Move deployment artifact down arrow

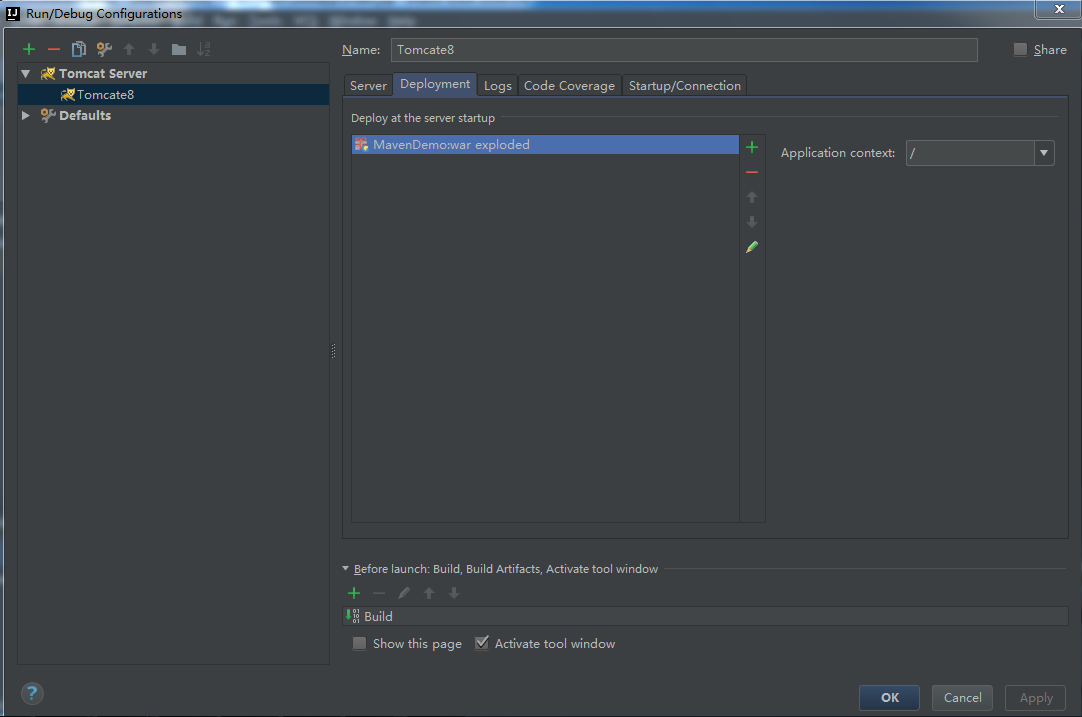point(752,222)
